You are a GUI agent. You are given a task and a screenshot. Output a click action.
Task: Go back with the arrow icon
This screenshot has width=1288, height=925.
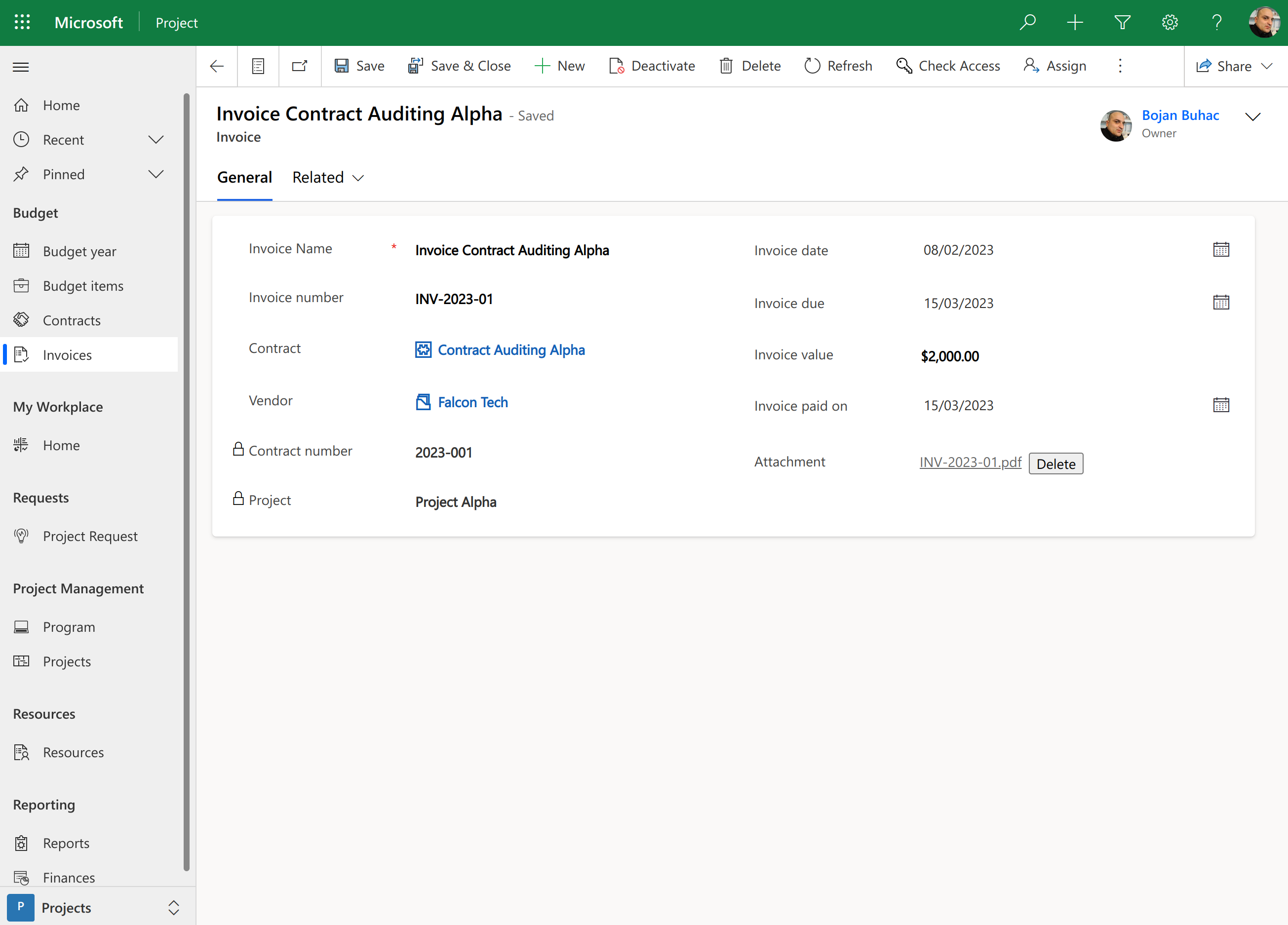(216, 66)
